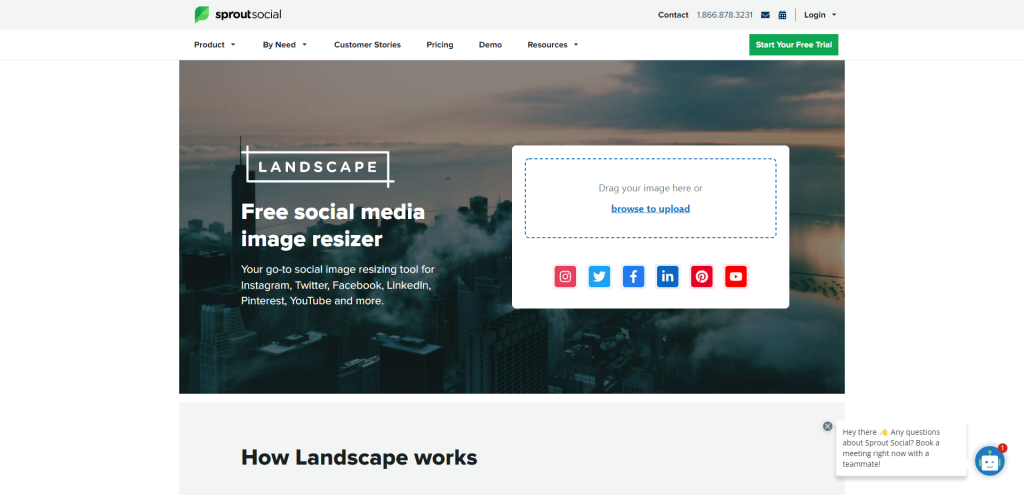Open the Pricing page
Image resolution: width=1024 pixels, height=495 pixels.
440,45
